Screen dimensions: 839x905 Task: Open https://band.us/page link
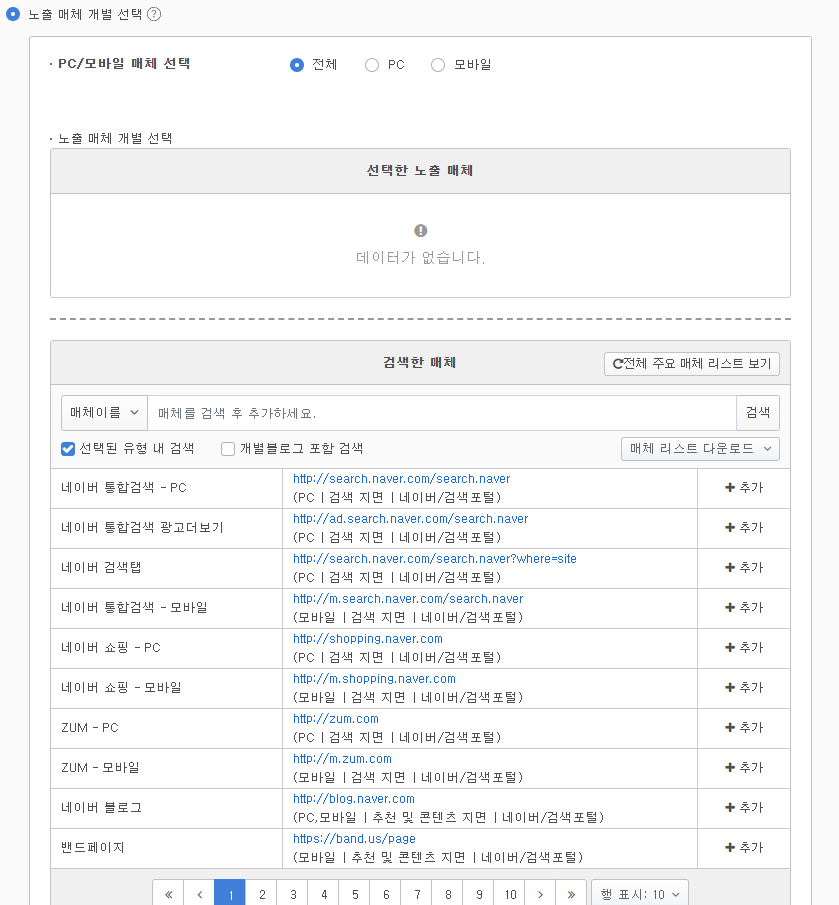(x=354, y=838)
